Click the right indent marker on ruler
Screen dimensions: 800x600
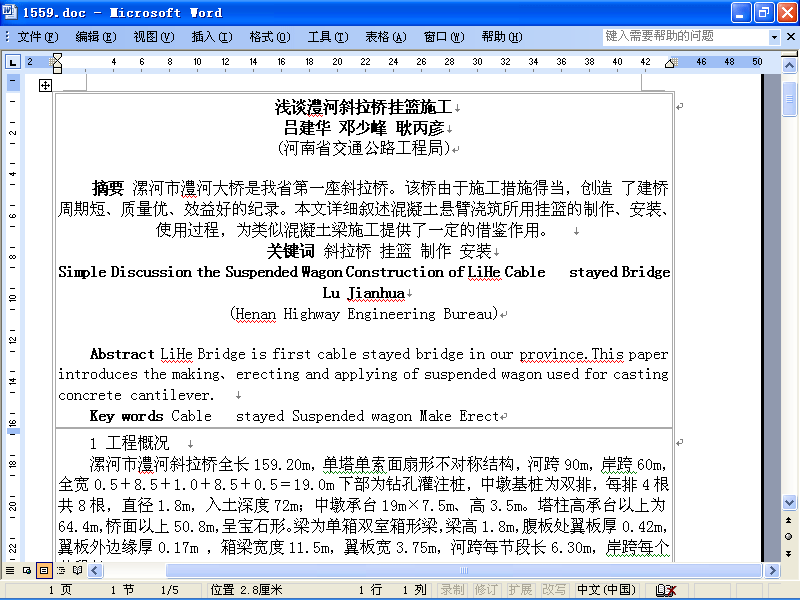pyautogui.click(x=670, y=63)
